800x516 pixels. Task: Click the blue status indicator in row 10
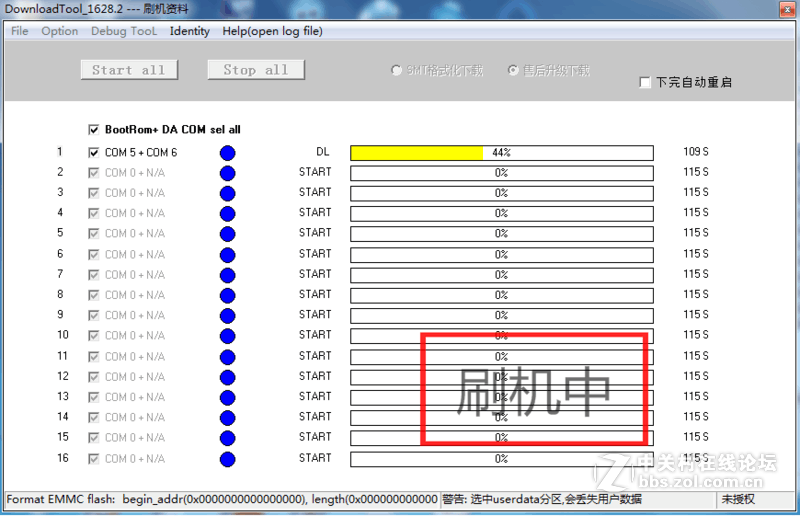click(228, 336)
